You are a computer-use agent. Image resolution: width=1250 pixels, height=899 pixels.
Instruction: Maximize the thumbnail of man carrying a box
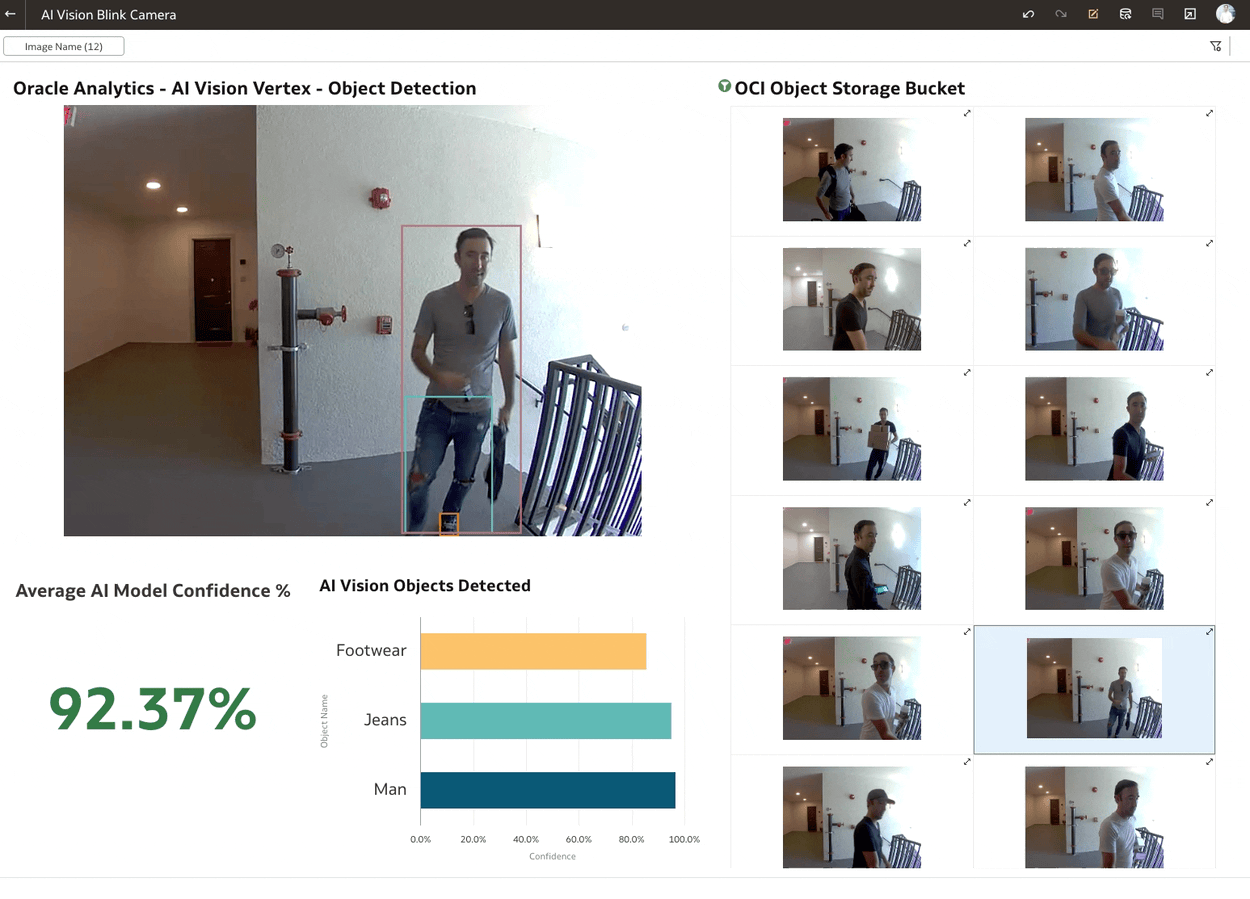point(967,372)
